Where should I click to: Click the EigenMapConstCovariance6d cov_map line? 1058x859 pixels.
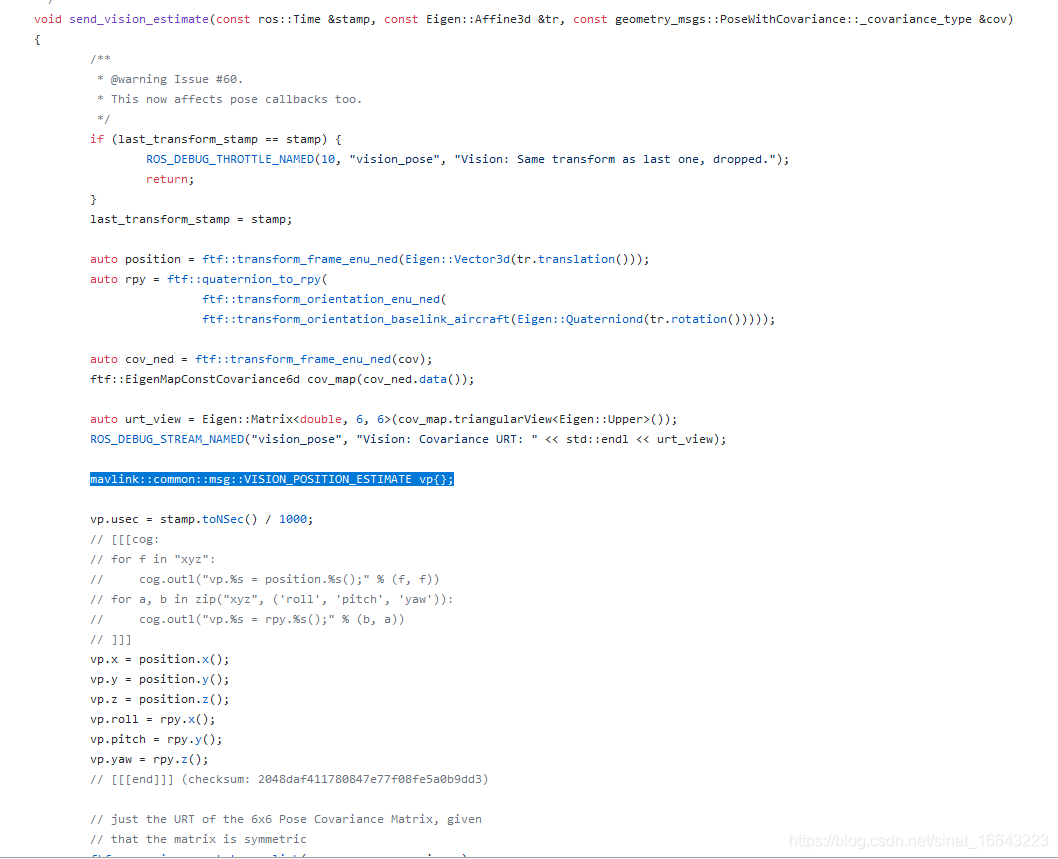pyautogui.click(x=282, y=379)
